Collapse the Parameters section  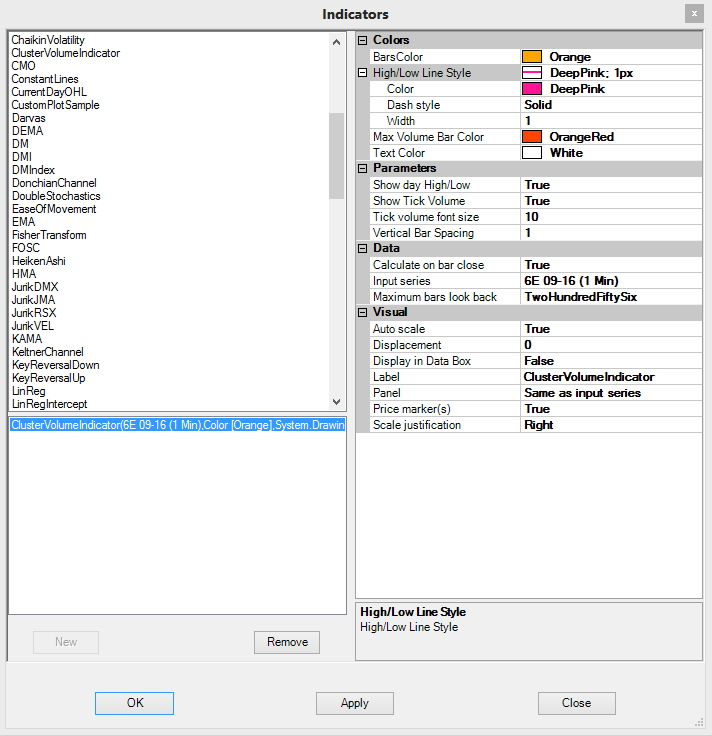pos(363,169)
